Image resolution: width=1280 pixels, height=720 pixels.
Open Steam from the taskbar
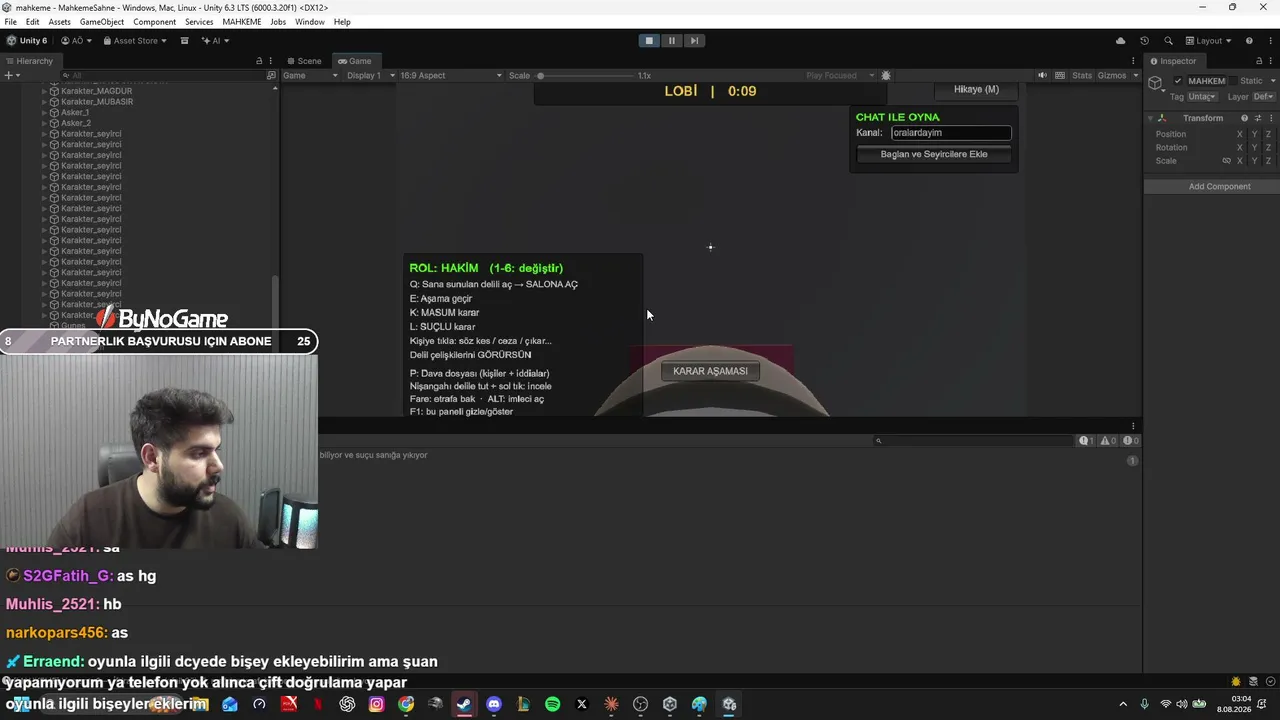click(464, 704)
